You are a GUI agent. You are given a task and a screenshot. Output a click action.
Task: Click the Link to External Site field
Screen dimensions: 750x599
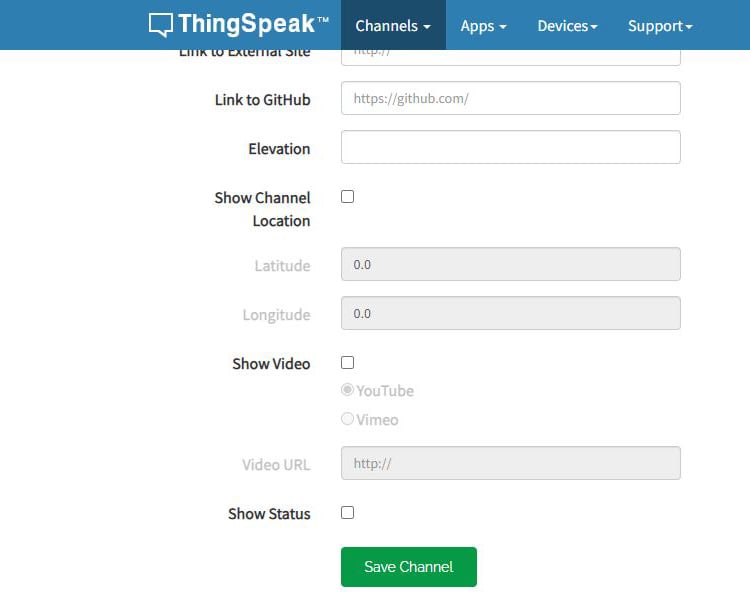(510, 56)
